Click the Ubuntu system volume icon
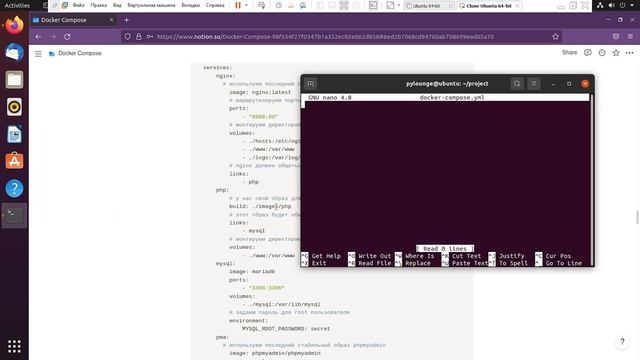 (611, 5)
